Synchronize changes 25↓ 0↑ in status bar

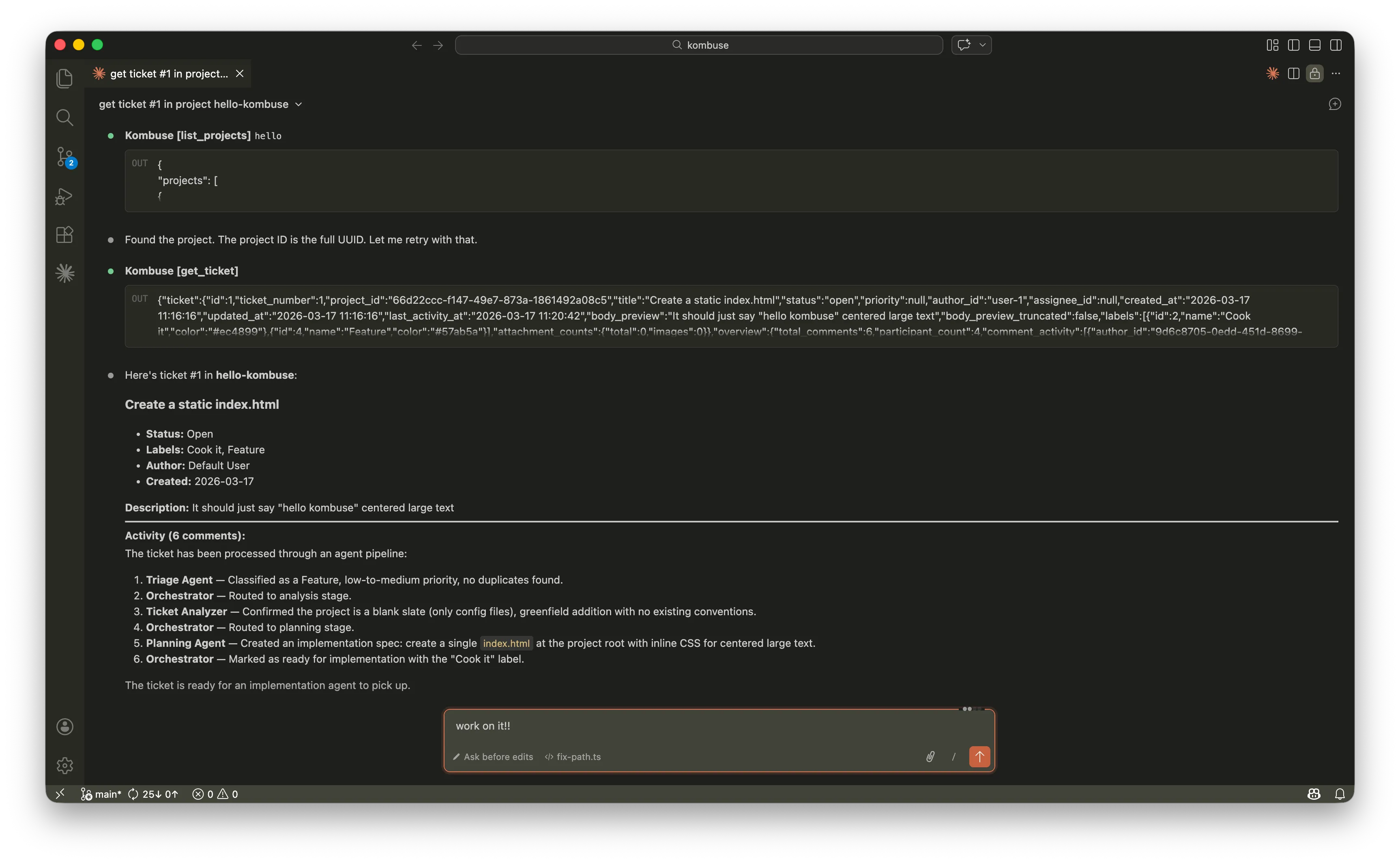point(153,794)
